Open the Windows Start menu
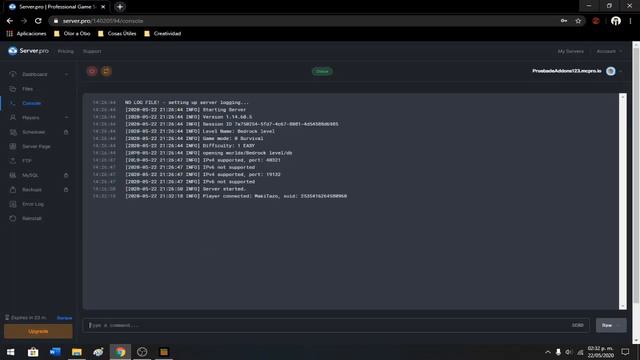 click(x=11, y=352)
